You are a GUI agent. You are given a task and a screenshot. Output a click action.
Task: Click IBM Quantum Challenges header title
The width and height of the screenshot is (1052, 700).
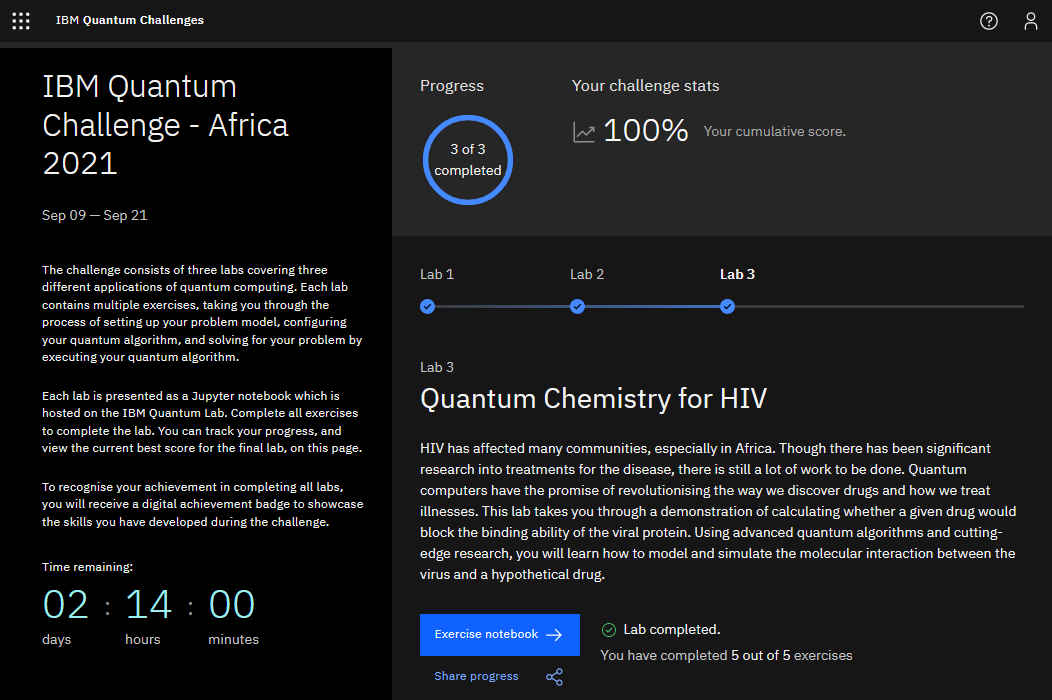coord(129,20)
